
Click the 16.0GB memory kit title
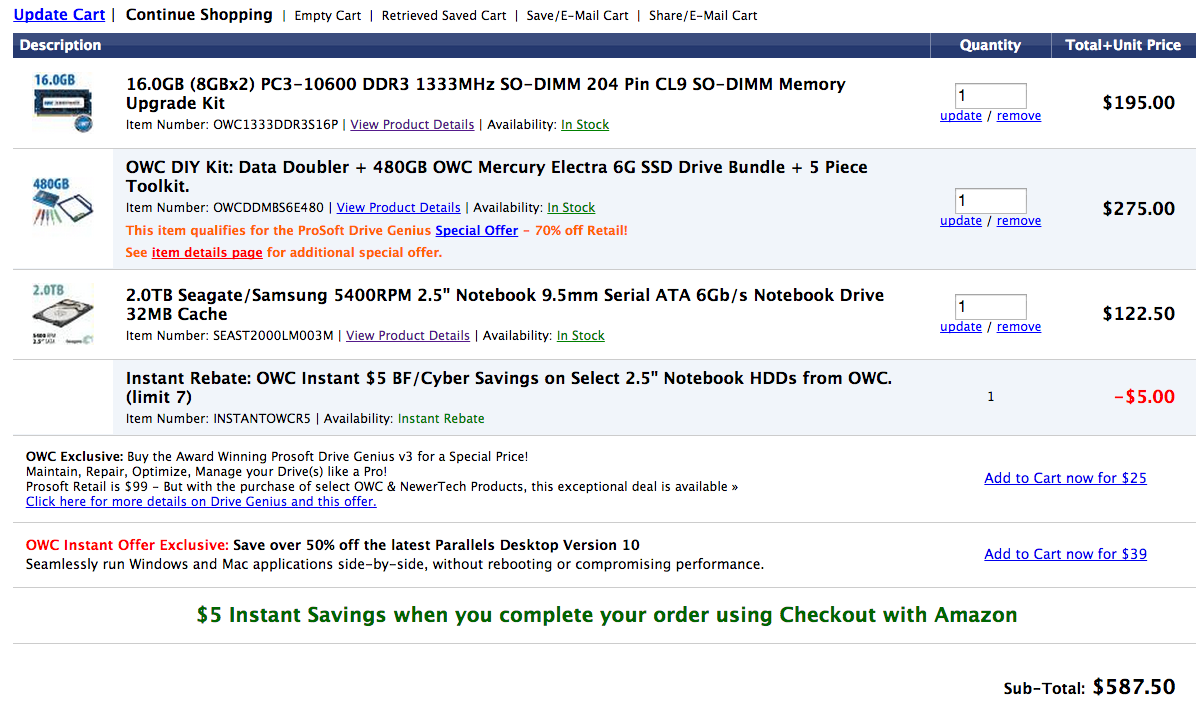[x=485, y=93]
